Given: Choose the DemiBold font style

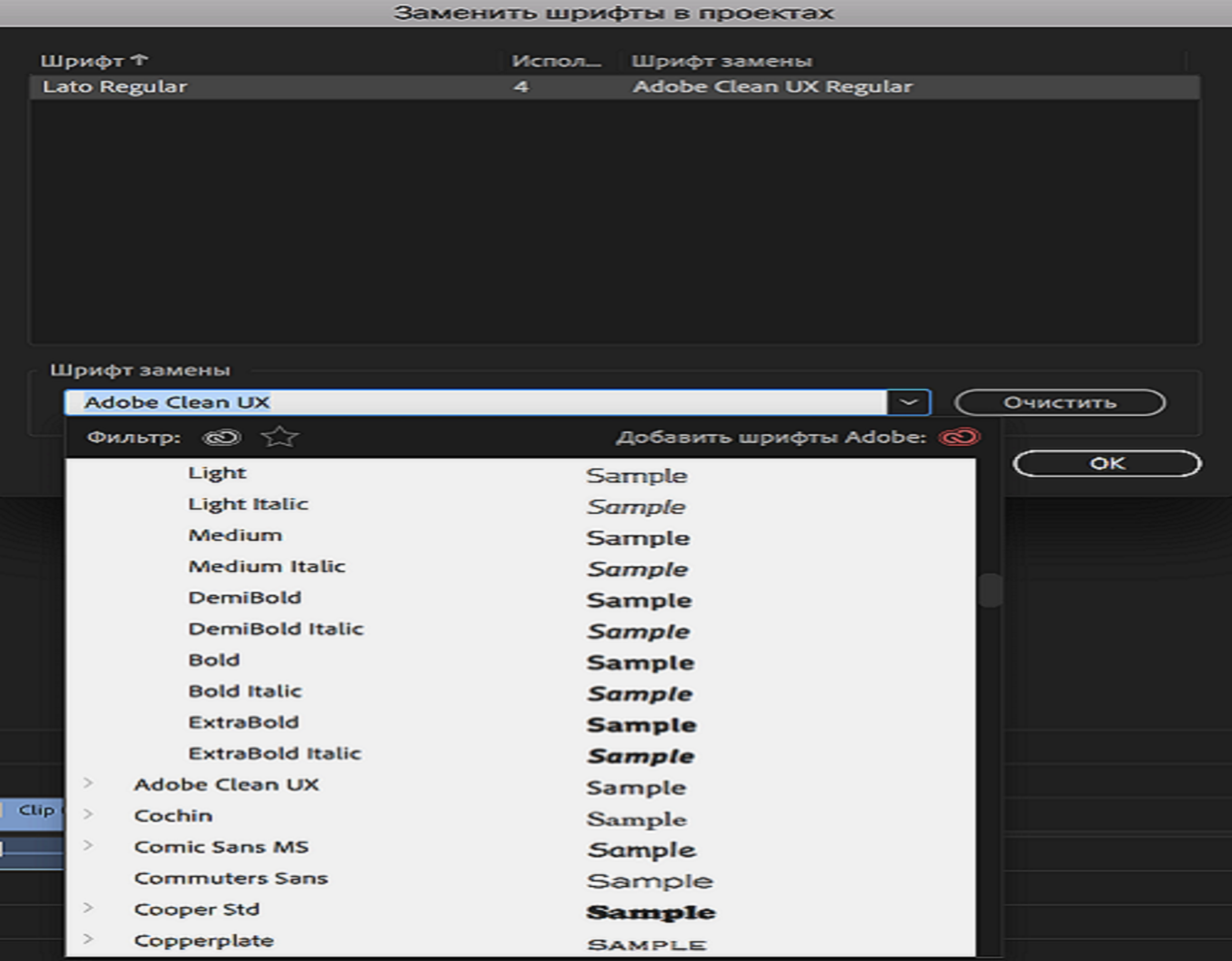Looking at the screenshot, I should point(245,598).
